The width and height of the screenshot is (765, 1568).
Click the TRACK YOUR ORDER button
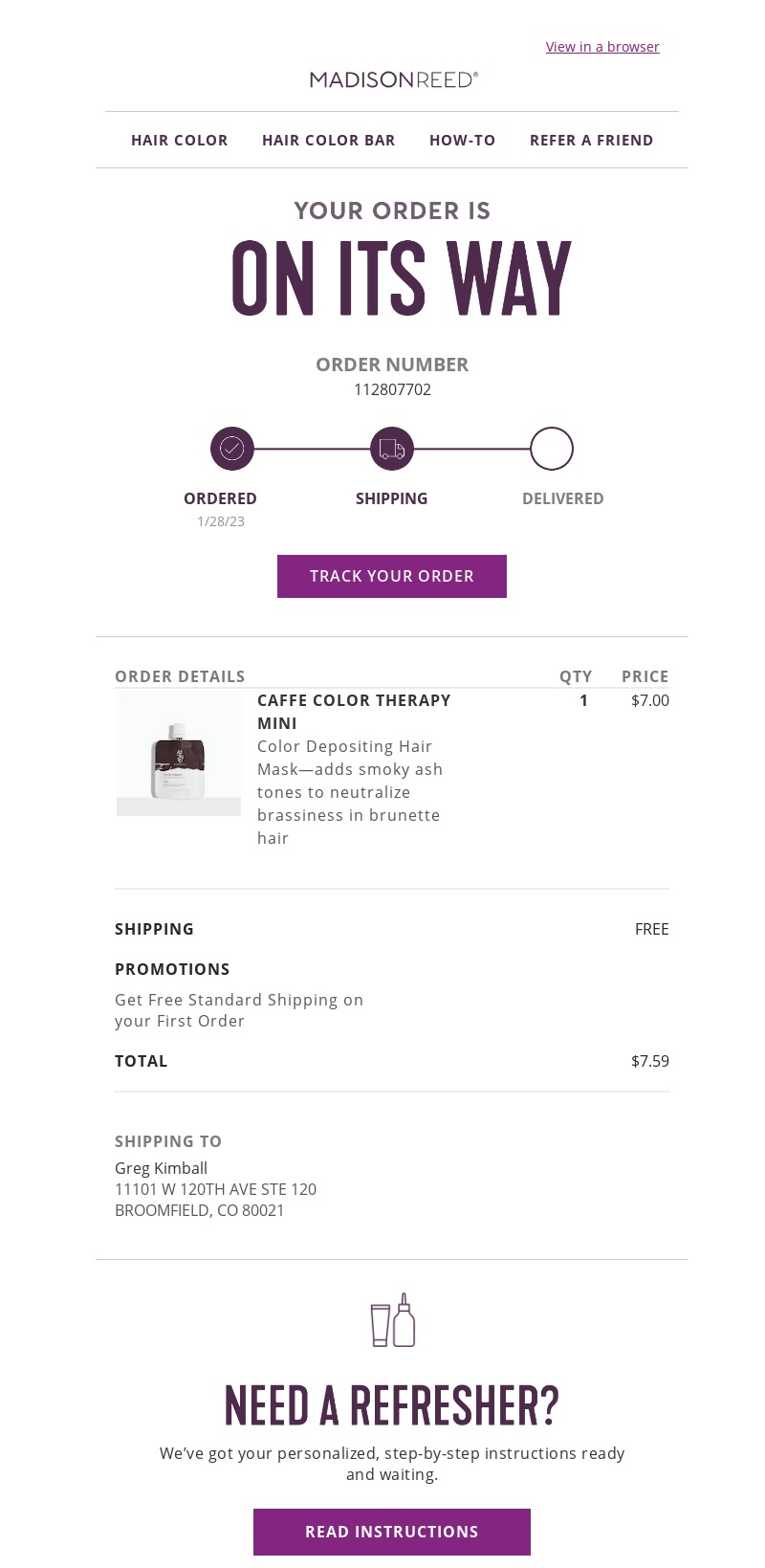[391, 576]
